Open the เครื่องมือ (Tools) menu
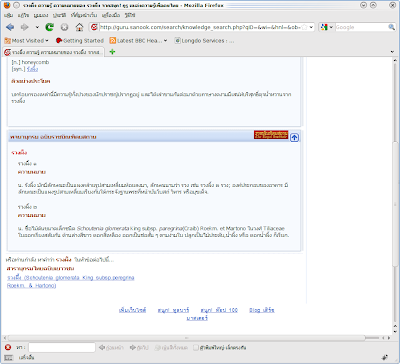Screen dimensions: 400x364 (x=111, y=16)
